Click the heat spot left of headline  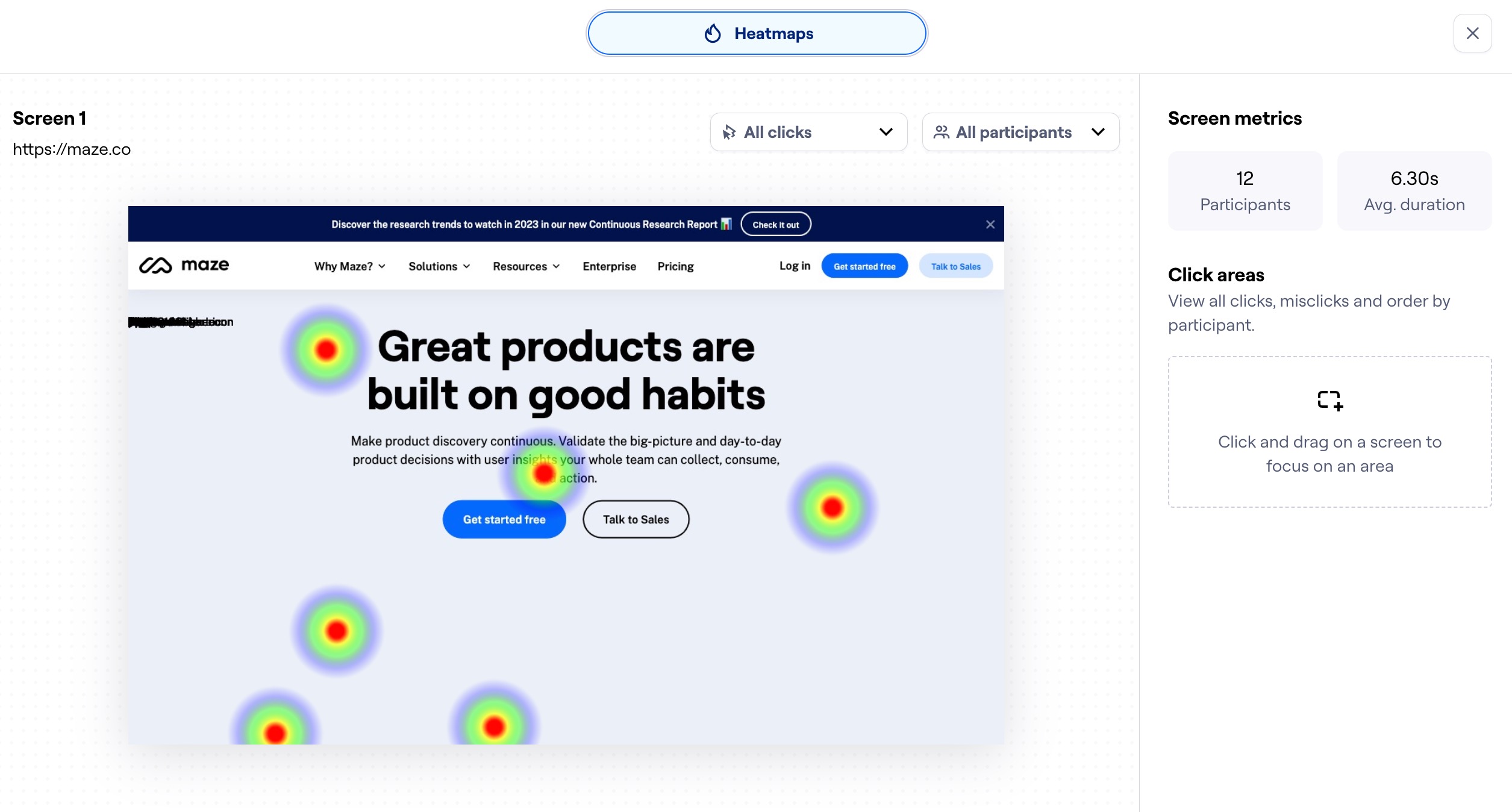click(326, 349)
